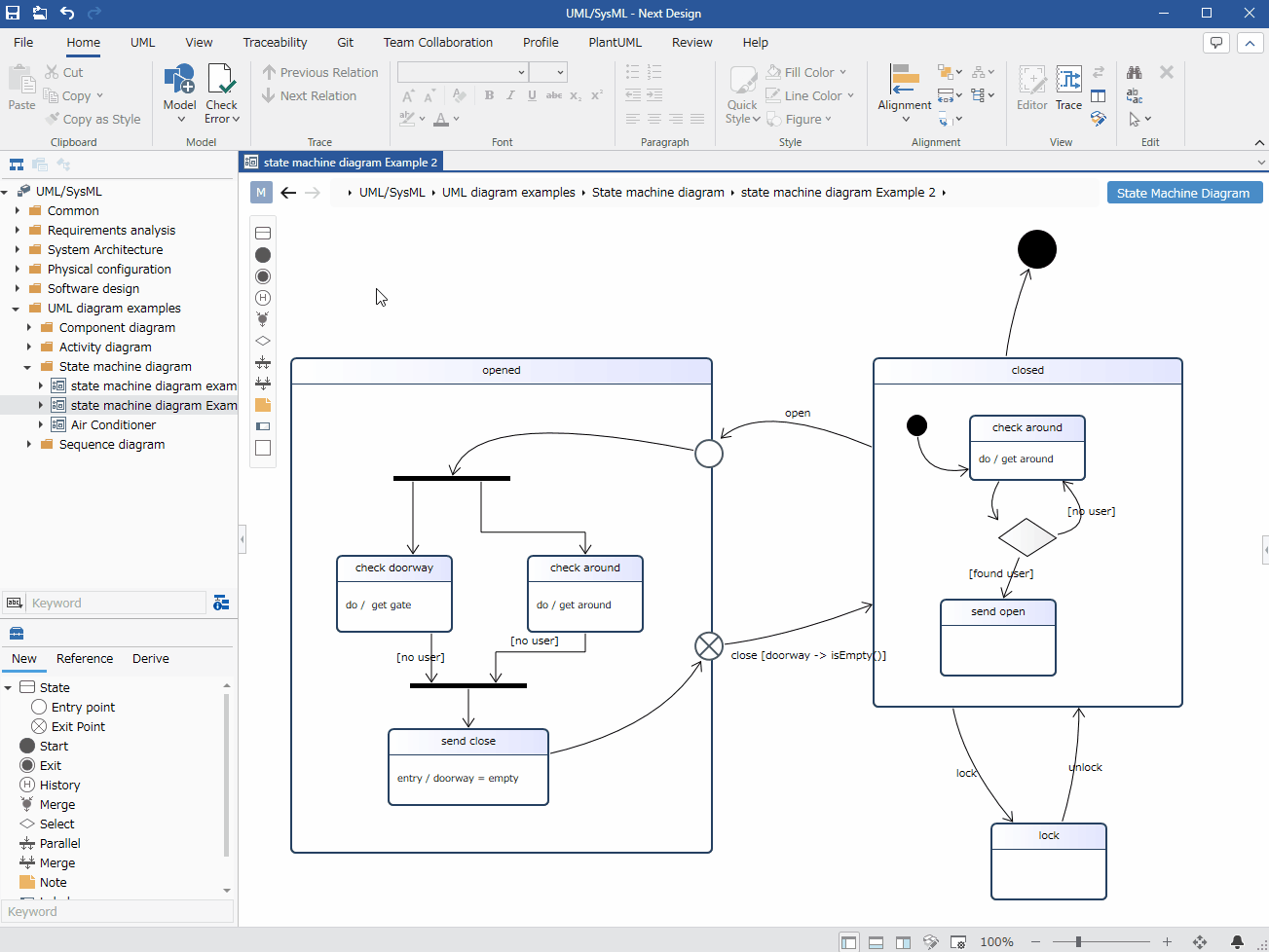Click the undo icon in title bar
Viewport: 1269px width, 952px height.
pyautogui.click(x=67, y=13)
